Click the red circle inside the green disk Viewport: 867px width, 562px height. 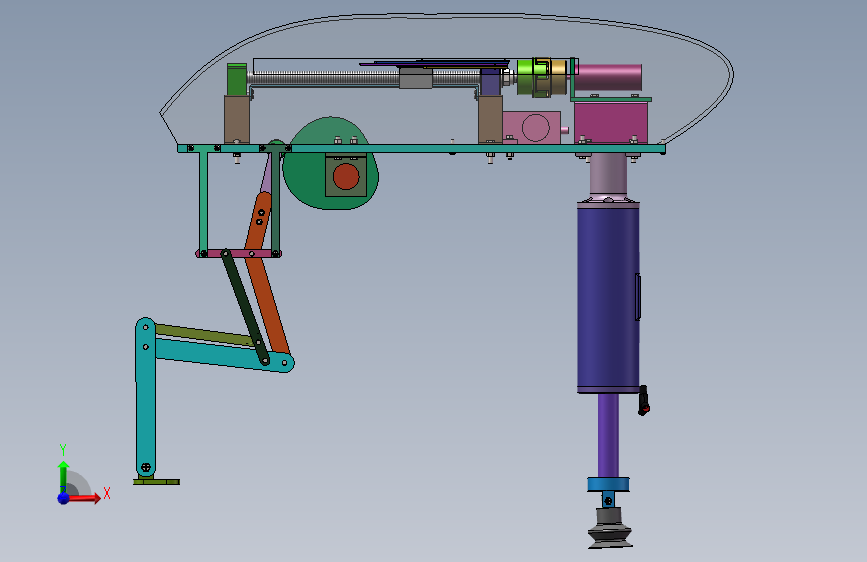click(346, 176)
